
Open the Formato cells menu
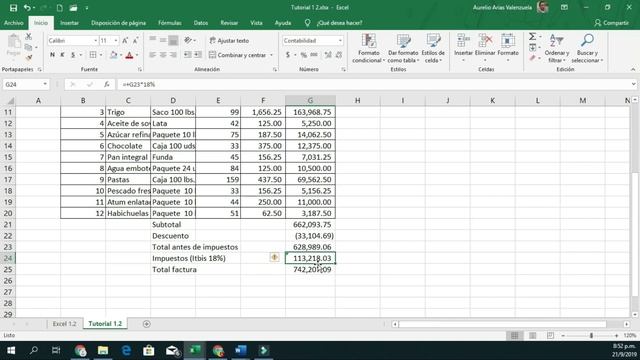tap(508, 48)
